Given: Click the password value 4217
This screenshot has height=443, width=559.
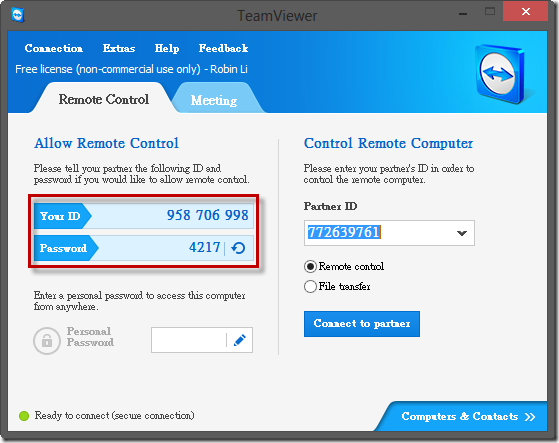Looking at the screenshot, I should [x=205, y=247].
